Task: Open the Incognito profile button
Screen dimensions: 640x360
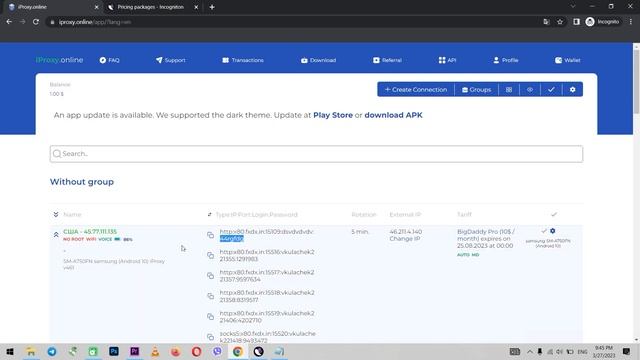Action: (602, 22)
